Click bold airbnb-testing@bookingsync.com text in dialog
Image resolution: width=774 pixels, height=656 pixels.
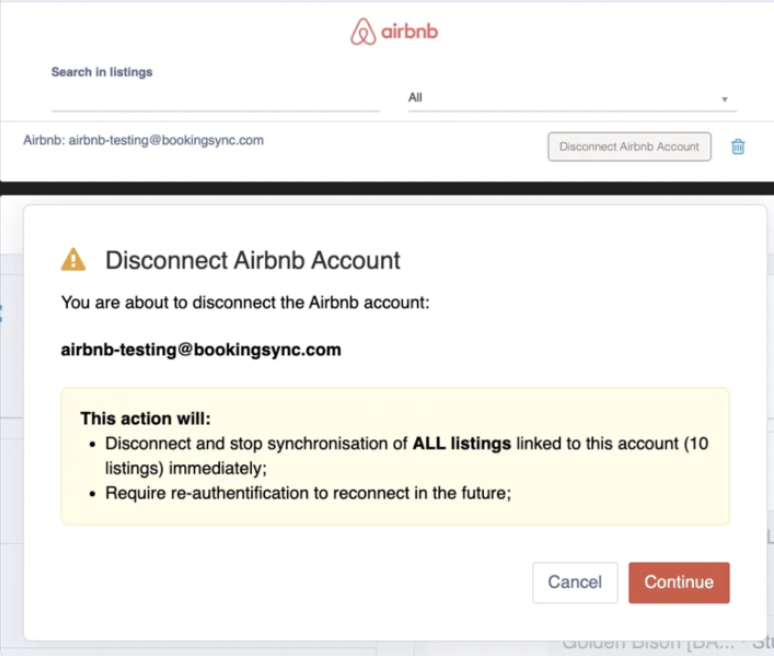click(201, 349)
